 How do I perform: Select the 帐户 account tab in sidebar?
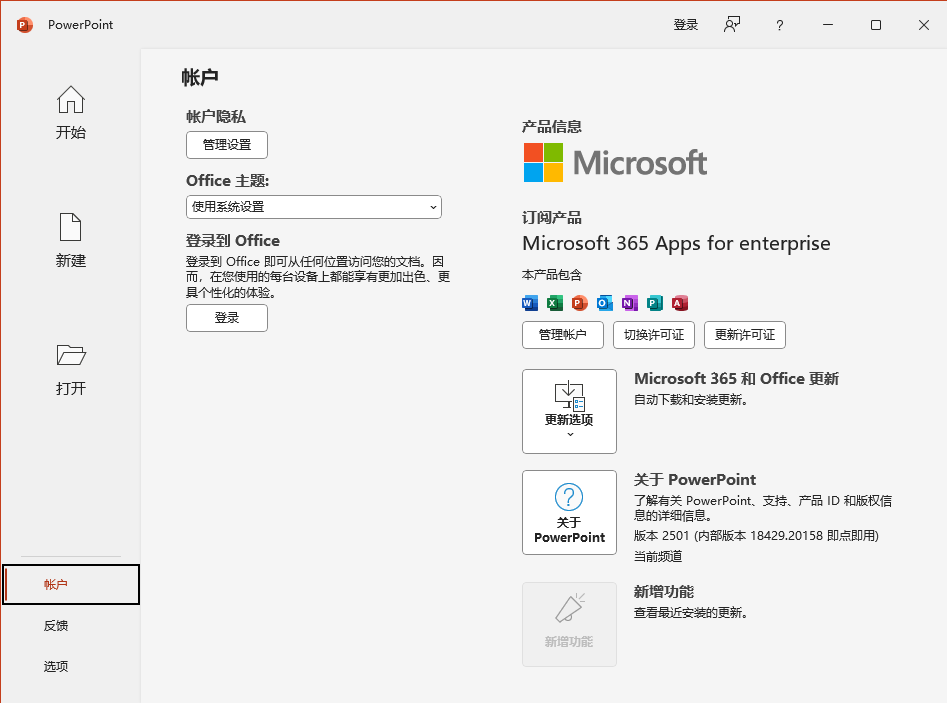(71, 584)
